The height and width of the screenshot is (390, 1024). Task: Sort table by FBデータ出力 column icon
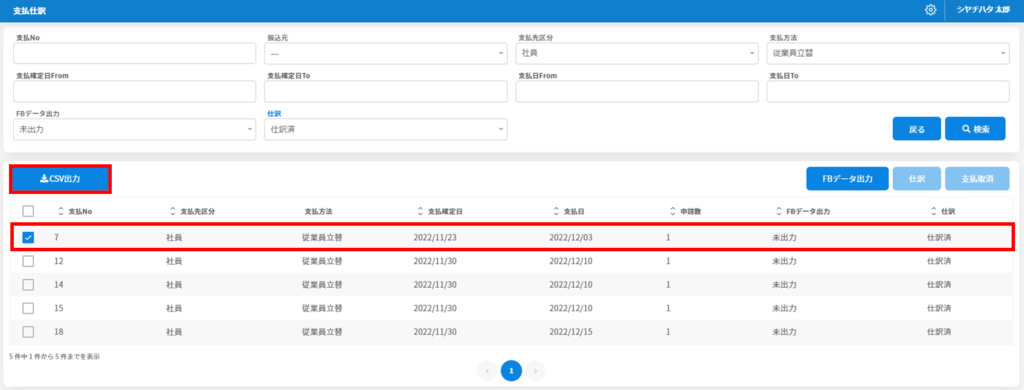tap(779, 212)
